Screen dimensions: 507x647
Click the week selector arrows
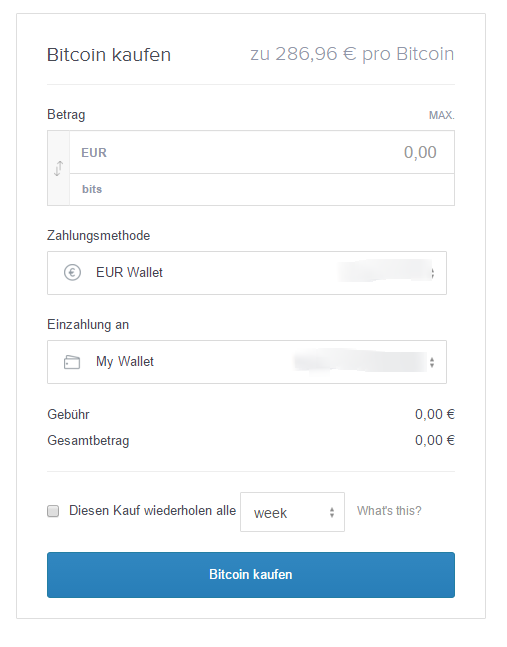tap(332, 512)
